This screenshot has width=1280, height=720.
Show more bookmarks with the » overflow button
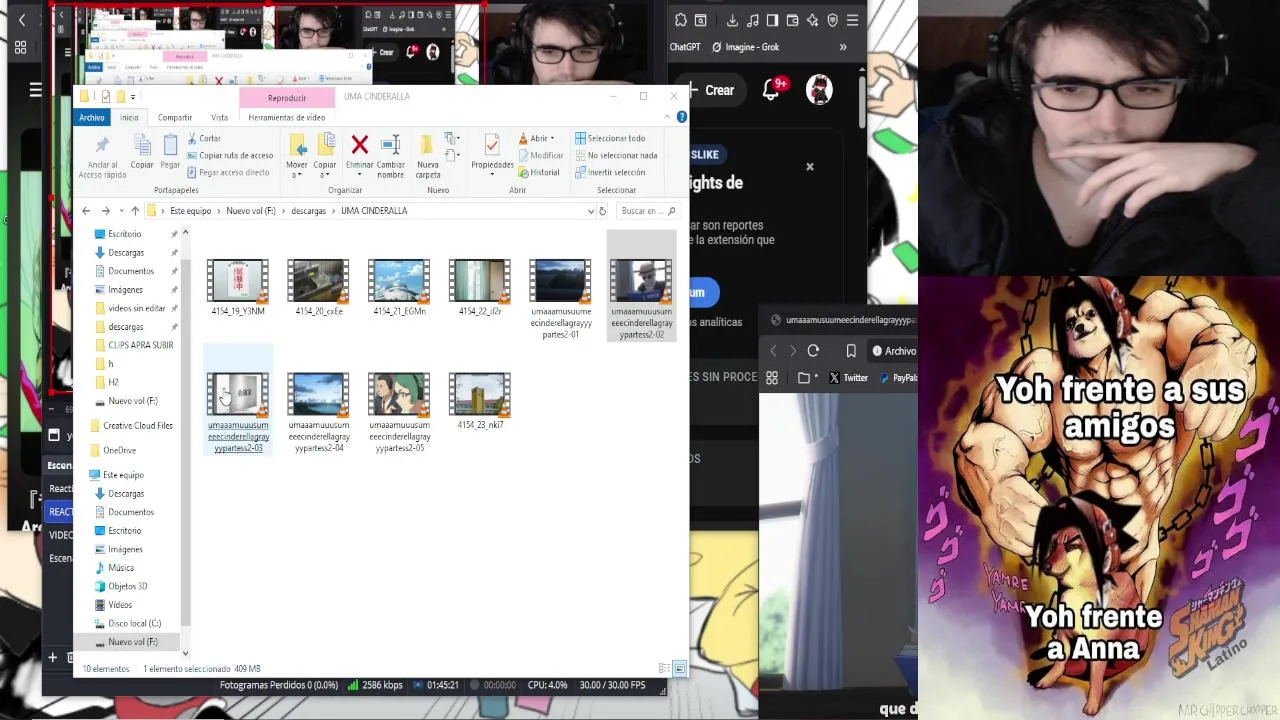843,47
